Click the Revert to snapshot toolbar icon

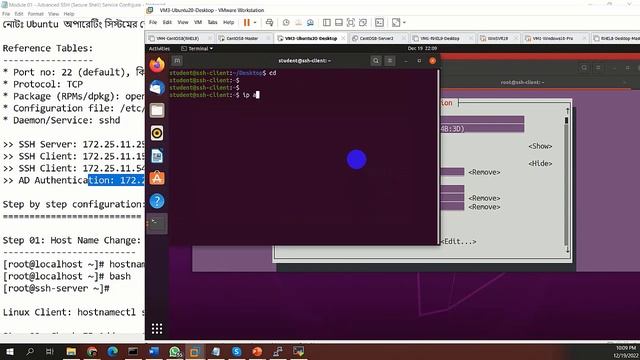coord(298,22)
